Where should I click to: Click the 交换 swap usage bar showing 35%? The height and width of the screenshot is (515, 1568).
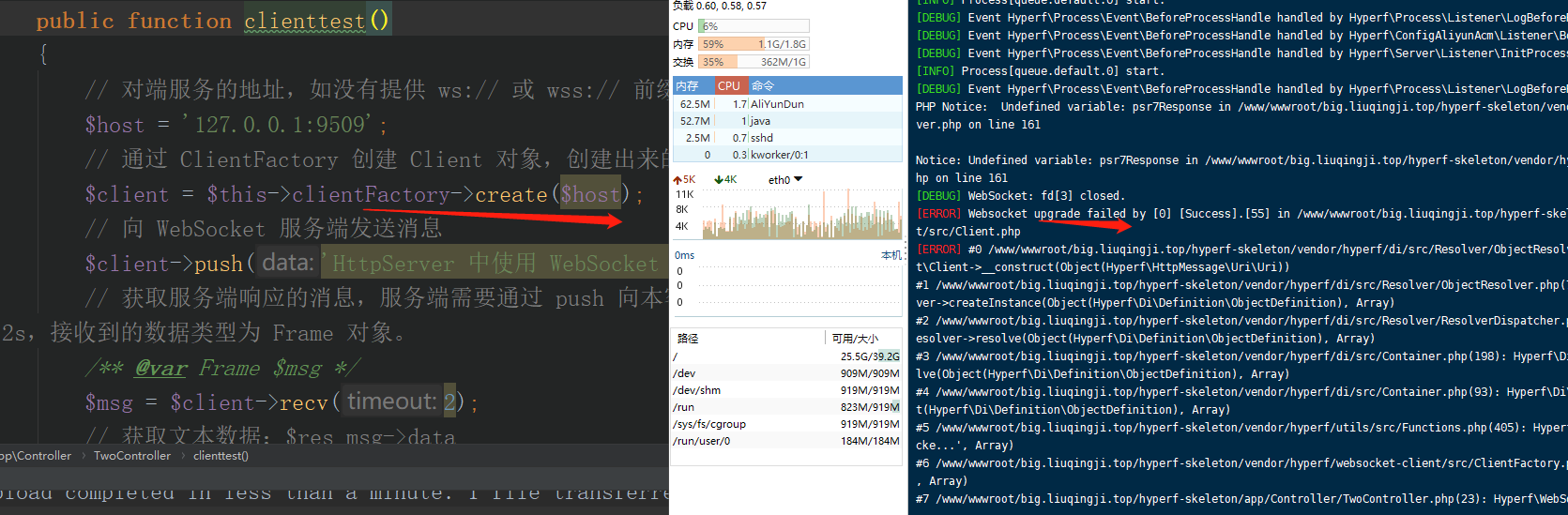pyautogui.click(x=754, y=62)
